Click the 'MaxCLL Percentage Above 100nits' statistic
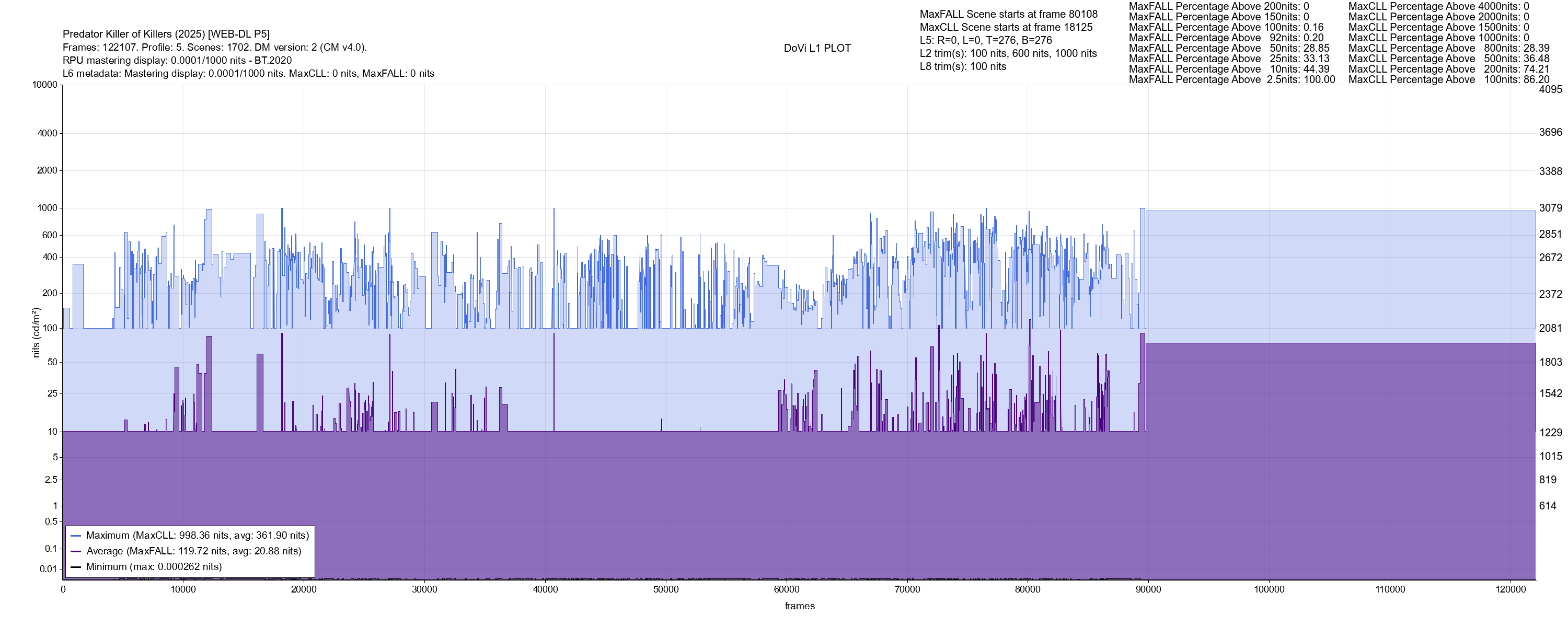Image resolution: width=1568 pixels, height=627 pixels. pyautogui.click(x=1448, y=80)
